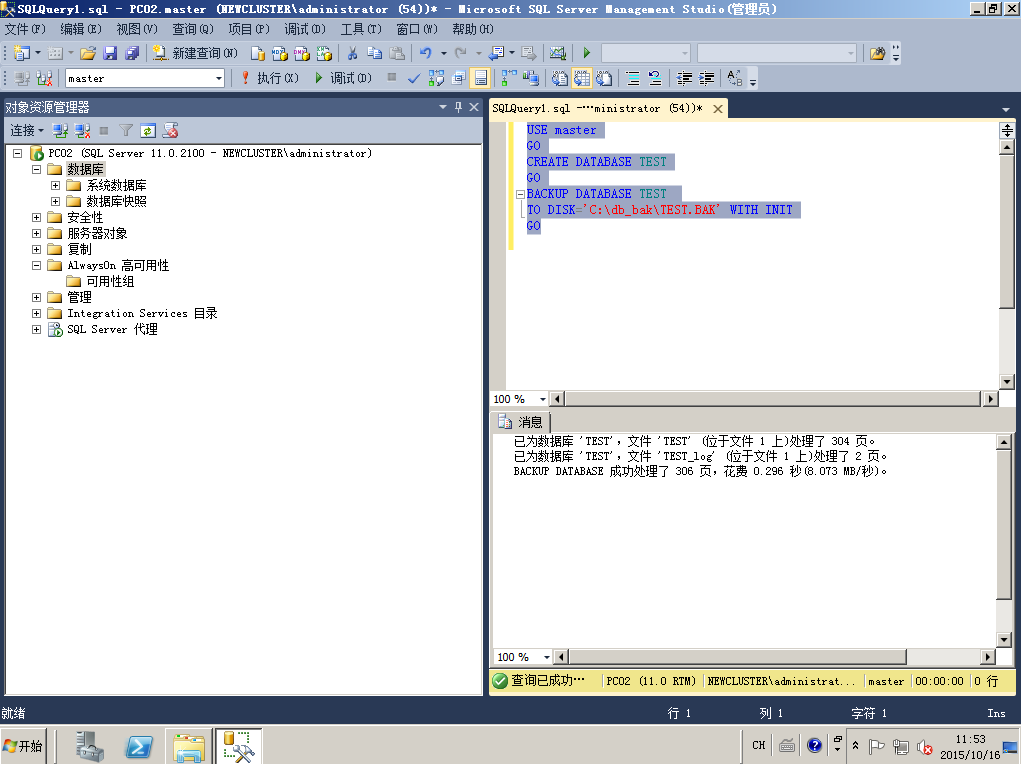Viewport: 1021px width, 764px height.
Task: Click the parse query checkmark icon
Action: pos(414,78)
